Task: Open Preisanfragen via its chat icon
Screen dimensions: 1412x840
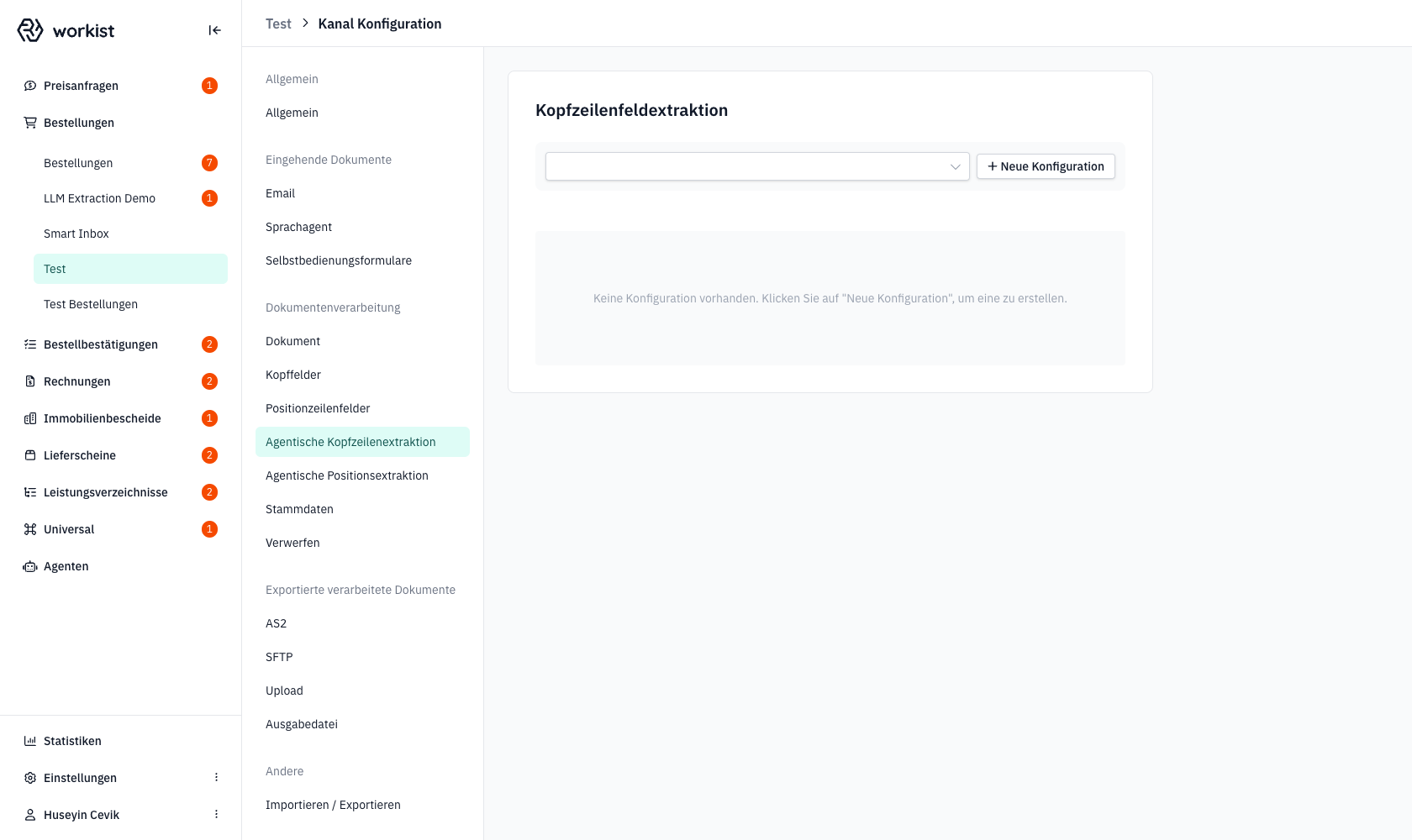Action: pyautogui.click(x=30, y=86)
